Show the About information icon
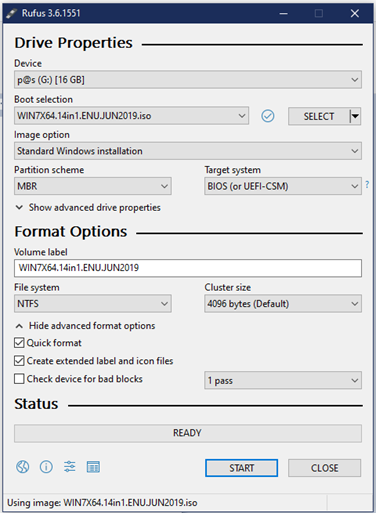Image resolution: width=376 pixels, height=513 pixels. tap(46, 467)
